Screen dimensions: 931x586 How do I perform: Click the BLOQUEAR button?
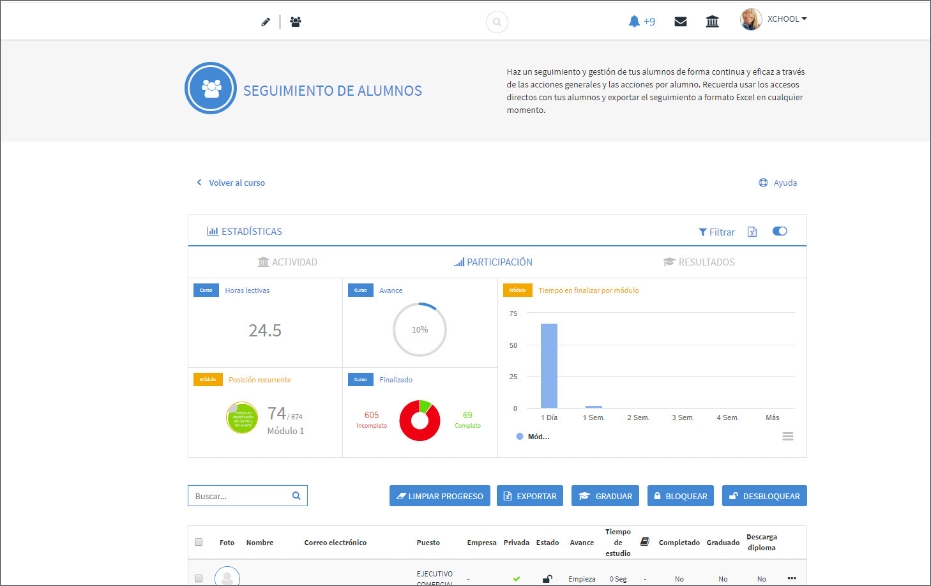[680, 496]
